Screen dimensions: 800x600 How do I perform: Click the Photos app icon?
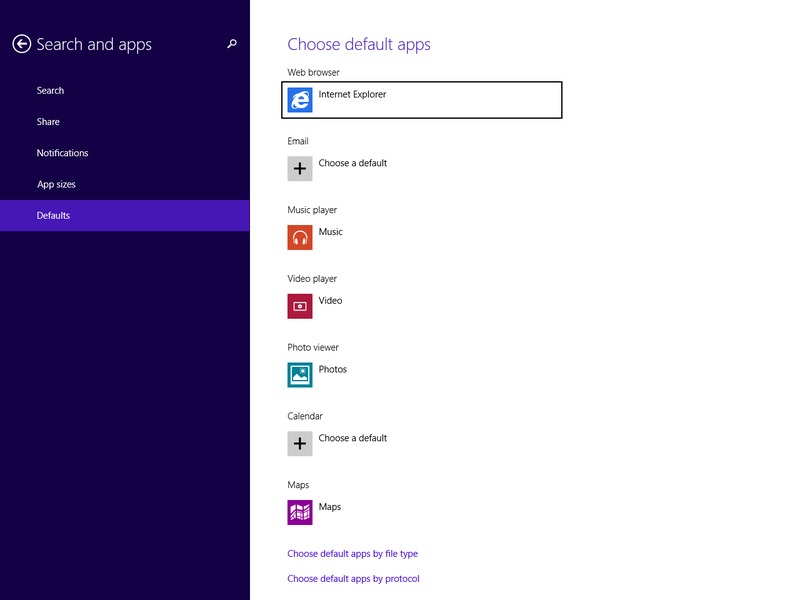(300, 375)
